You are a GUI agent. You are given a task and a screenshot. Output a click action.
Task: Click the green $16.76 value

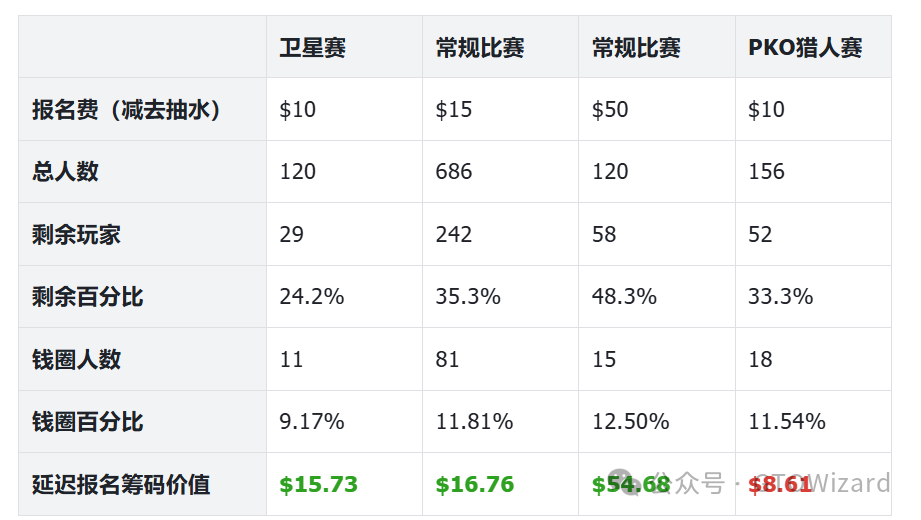click(474, 485)
